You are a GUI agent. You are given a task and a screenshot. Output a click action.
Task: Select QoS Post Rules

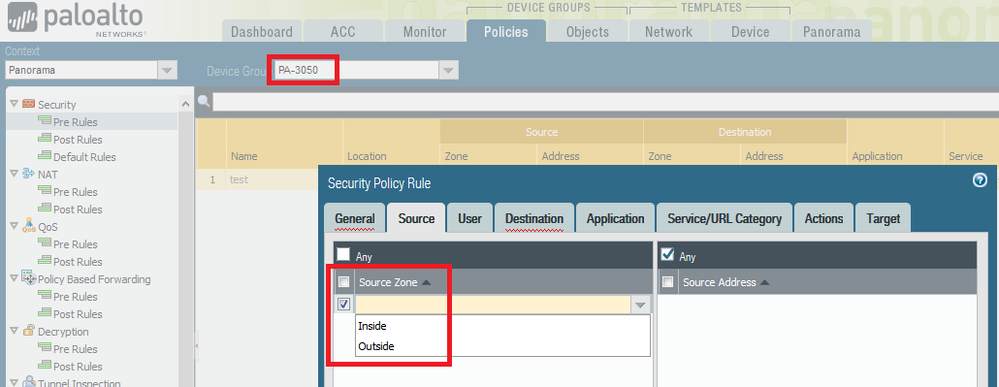click(78, 261)
